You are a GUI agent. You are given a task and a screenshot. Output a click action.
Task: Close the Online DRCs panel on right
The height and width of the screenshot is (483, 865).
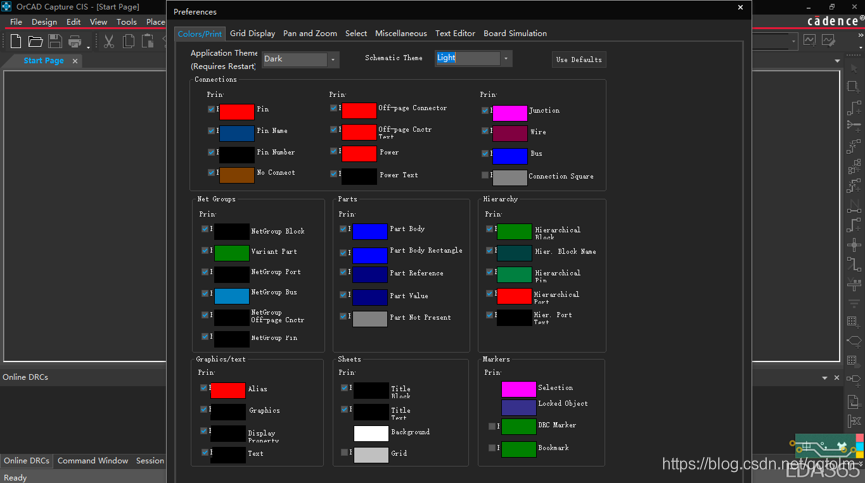pyautogui.click(x=837, y=378)
